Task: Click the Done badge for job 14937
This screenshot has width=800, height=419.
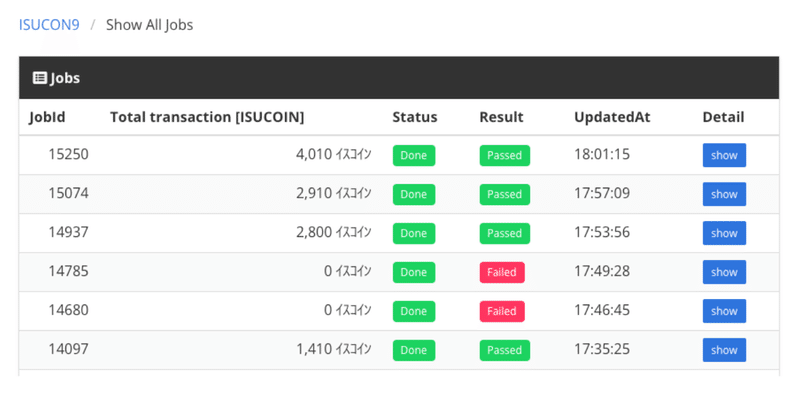Action: click(414, 233)
